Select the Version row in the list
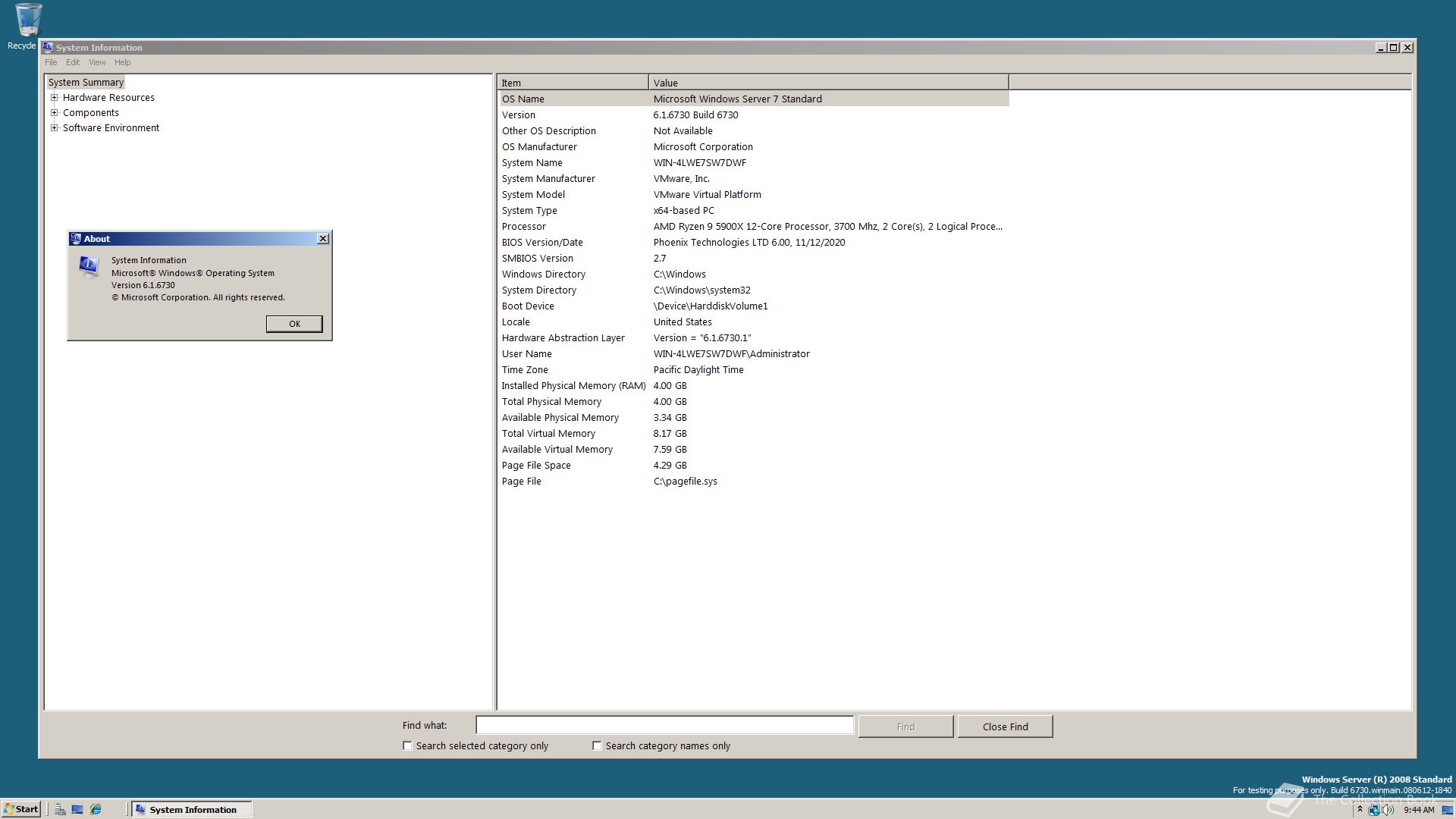 [x=754, y=115]
